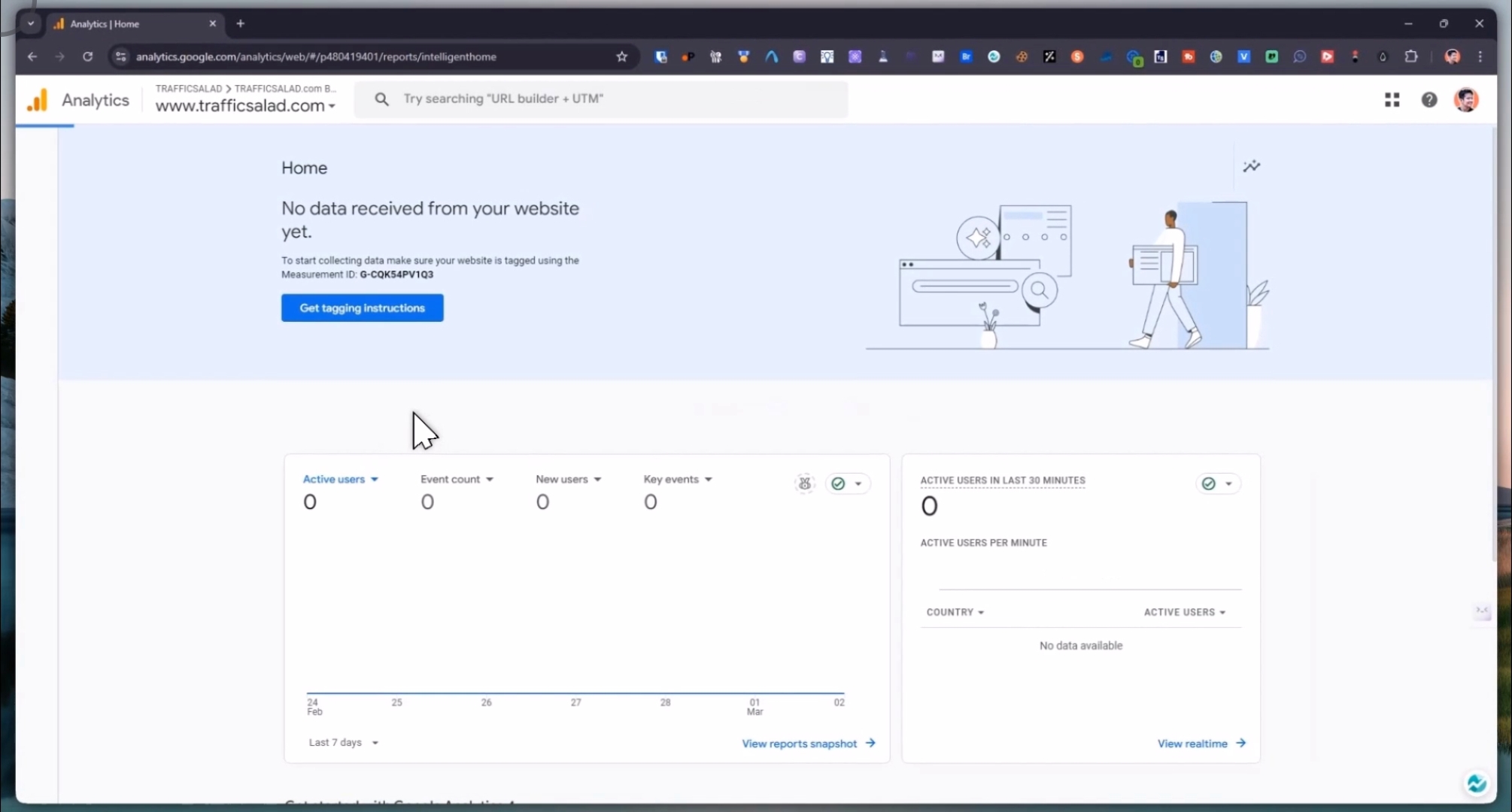Click the browser address bar URL

[x=316, y=56]
